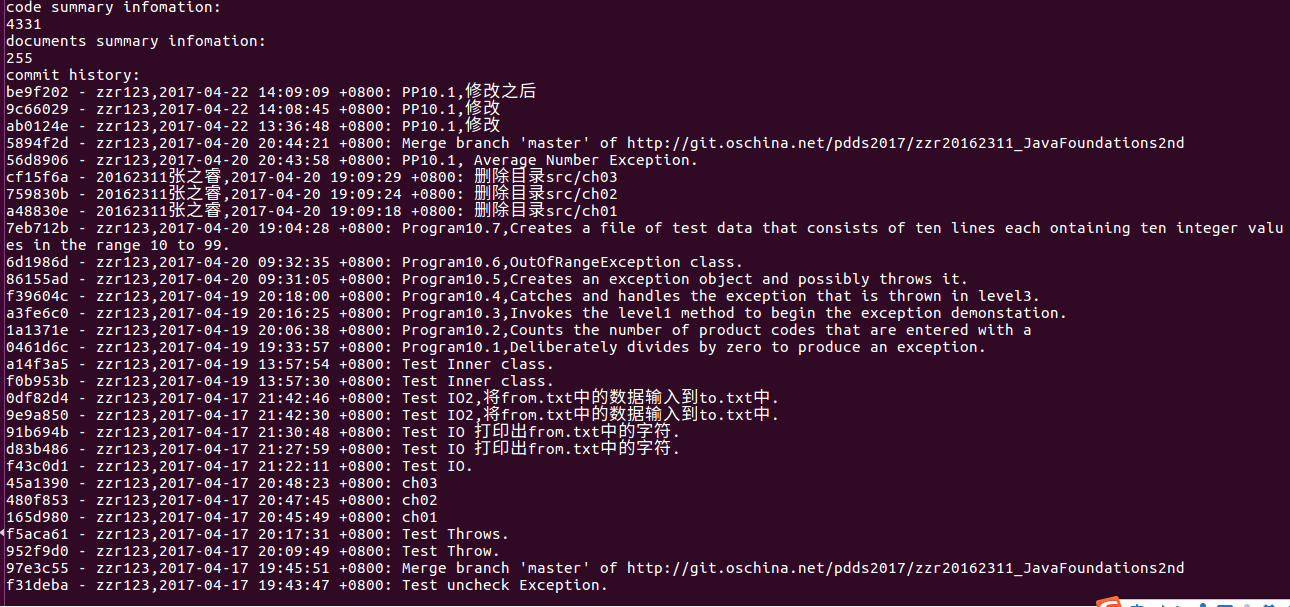Open the git.oschina.net URL in commit 5894f2d

(905, 143)
